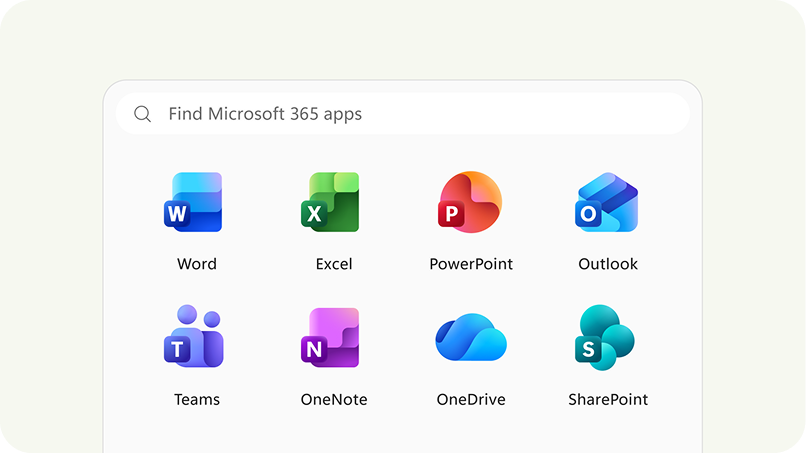Click the "Excel" label text
The image size is (806, 453).
[x=334, y=264]
